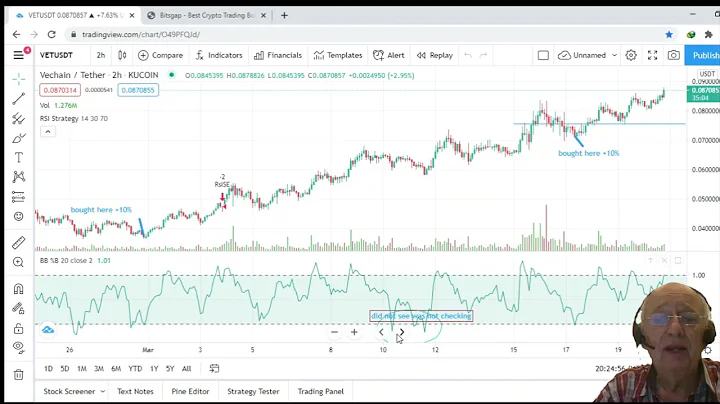Viewport: 720px width, 404px height.
Task: Remove drawings with the trash icon
Action: 18,375
